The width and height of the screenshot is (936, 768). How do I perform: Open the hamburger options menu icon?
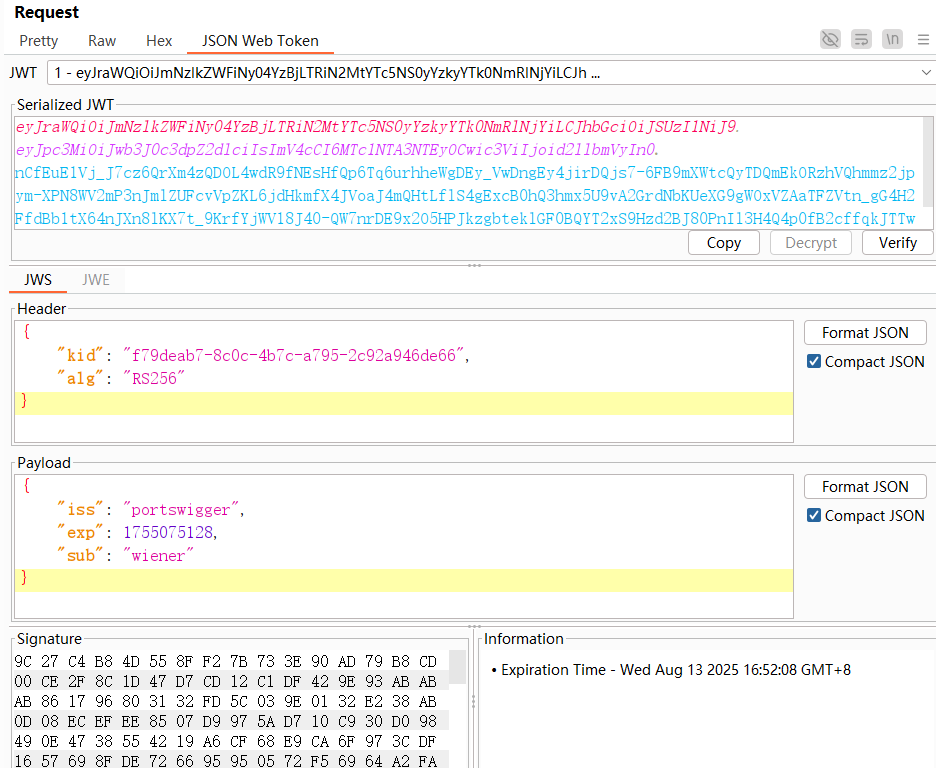(x=923, y=39)
